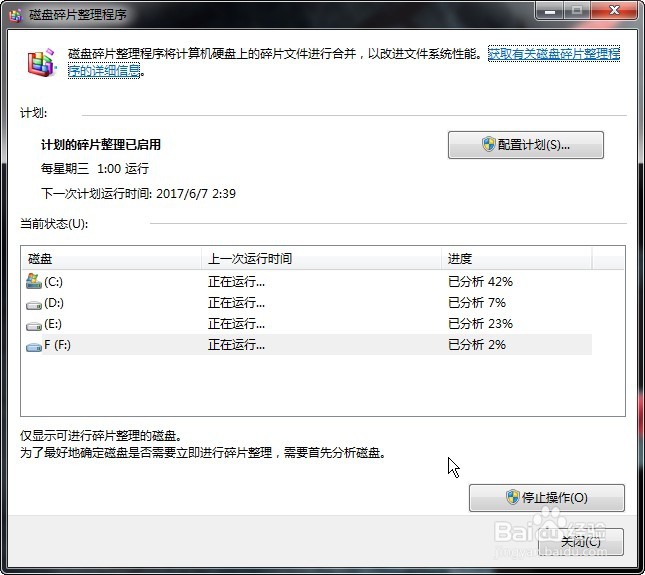
Task: Click heading 计划的碎片整理已启用
Action: coord(101,145)
